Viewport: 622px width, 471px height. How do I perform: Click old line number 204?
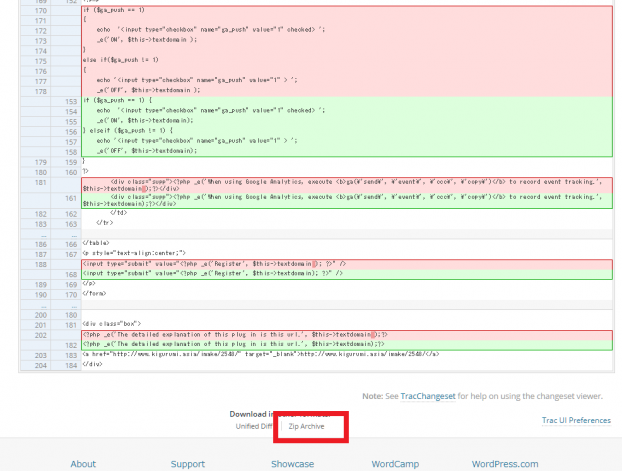click(x=40, y=365)
